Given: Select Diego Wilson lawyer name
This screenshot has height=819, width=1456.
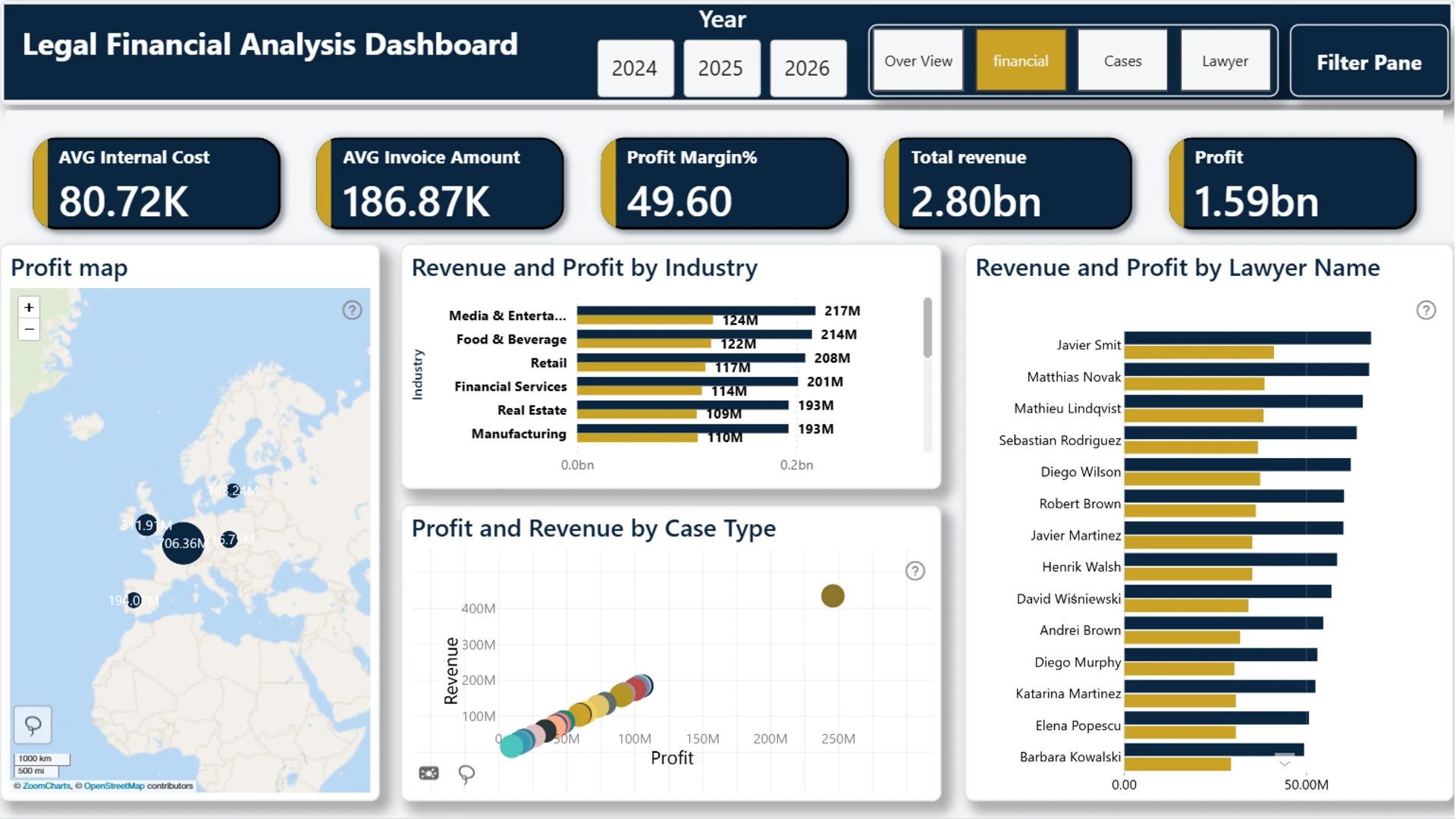Looking at the screenshot, I should (x=1081, y=472).
